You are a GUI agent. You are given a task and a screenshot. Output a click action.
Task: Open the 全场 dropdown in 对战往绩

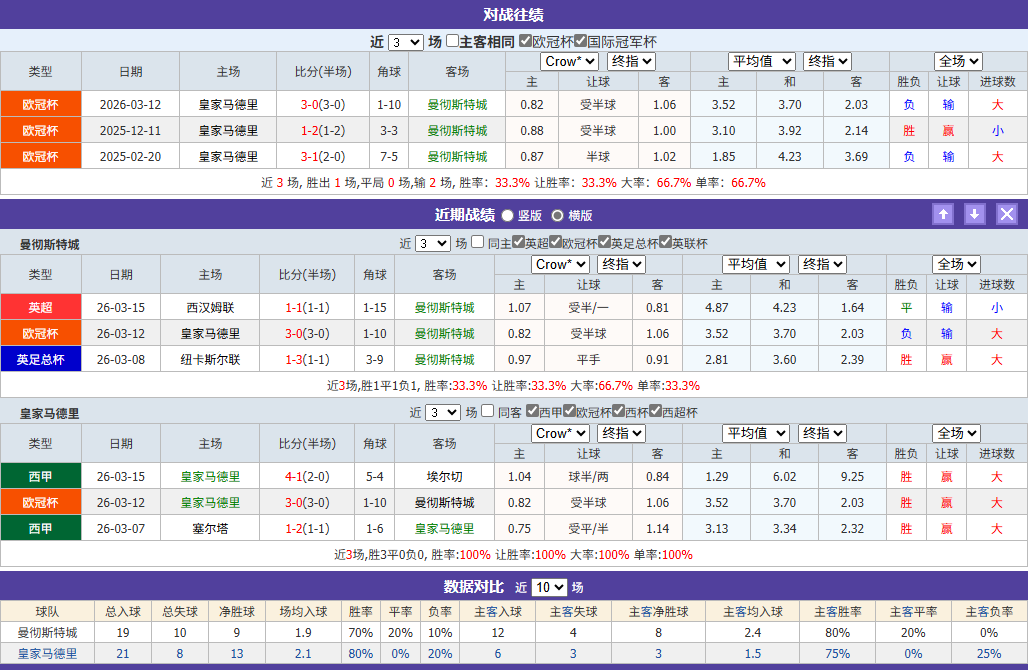pyautogui.click(x=956, y=60)
